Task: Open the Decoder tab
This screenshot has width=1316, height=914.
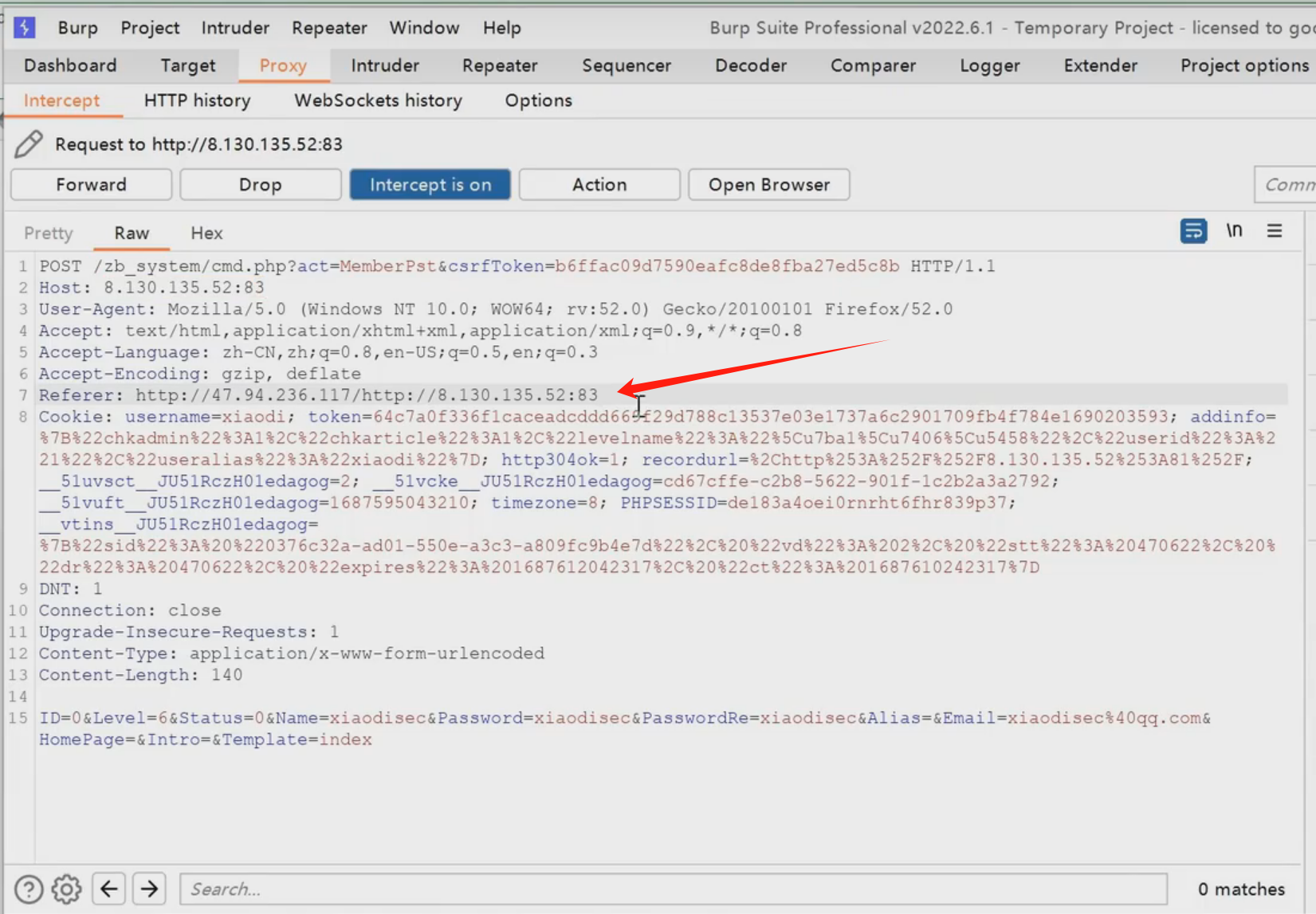Action: tap(751, 65)
